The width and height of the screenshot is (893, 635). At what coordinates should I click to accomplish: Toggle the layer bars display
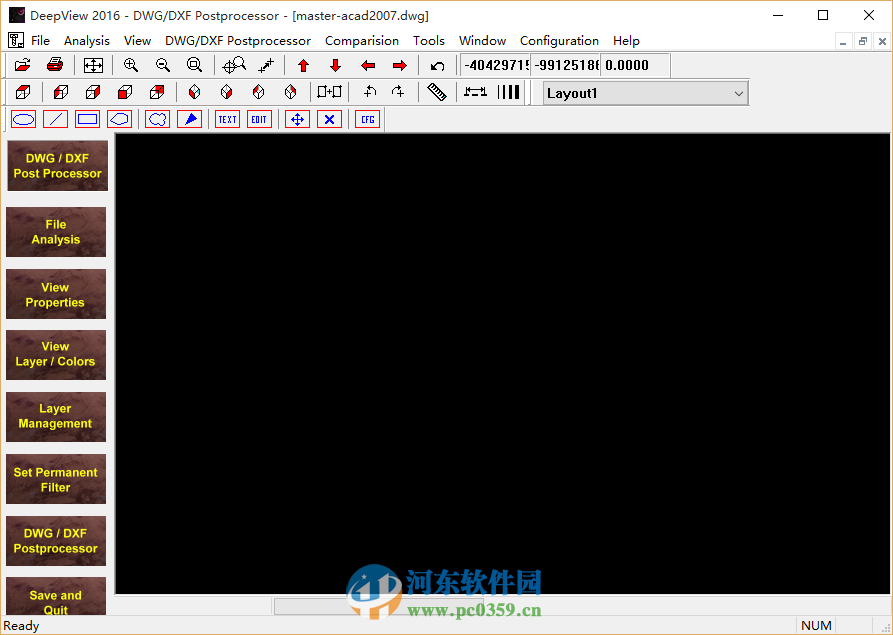tap(510, 91)
